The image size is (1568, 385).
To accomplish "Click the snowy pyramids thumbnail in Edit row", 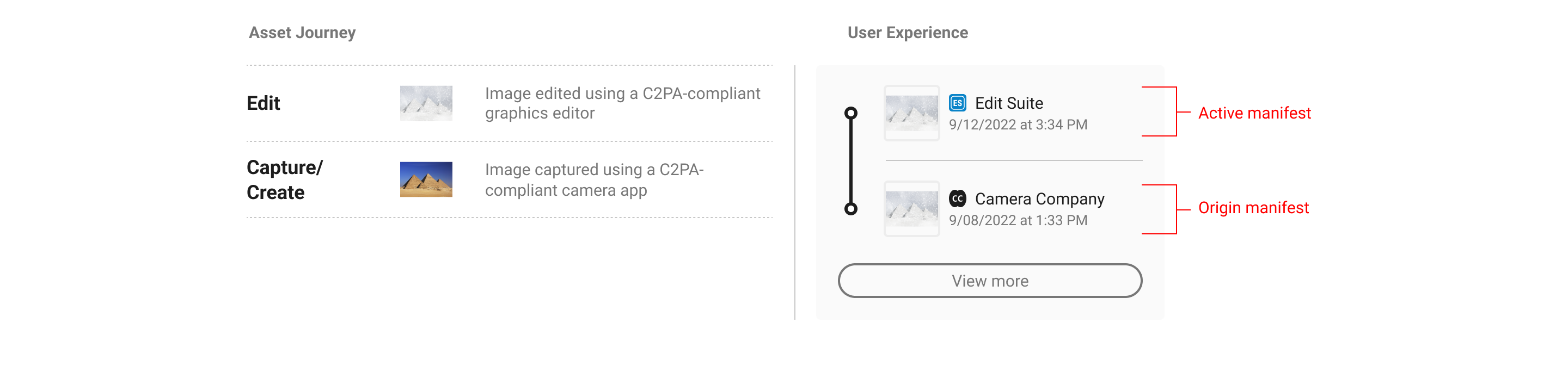I will [x=425, y=103].
